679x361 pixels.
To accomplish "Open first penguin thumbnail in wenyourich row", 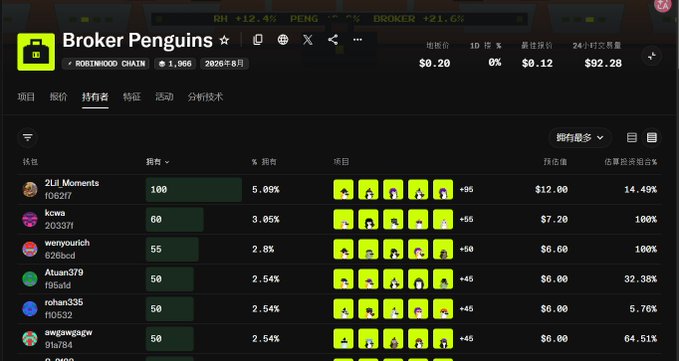I will pos(343,249).
